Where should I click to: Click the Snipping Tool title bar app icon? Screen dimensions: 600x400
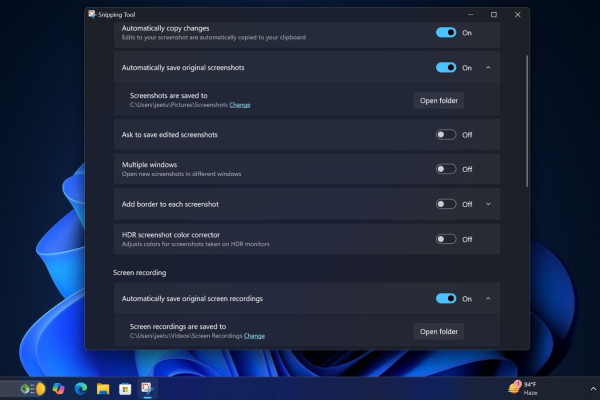pyautogui.click(x=92, y=15)
